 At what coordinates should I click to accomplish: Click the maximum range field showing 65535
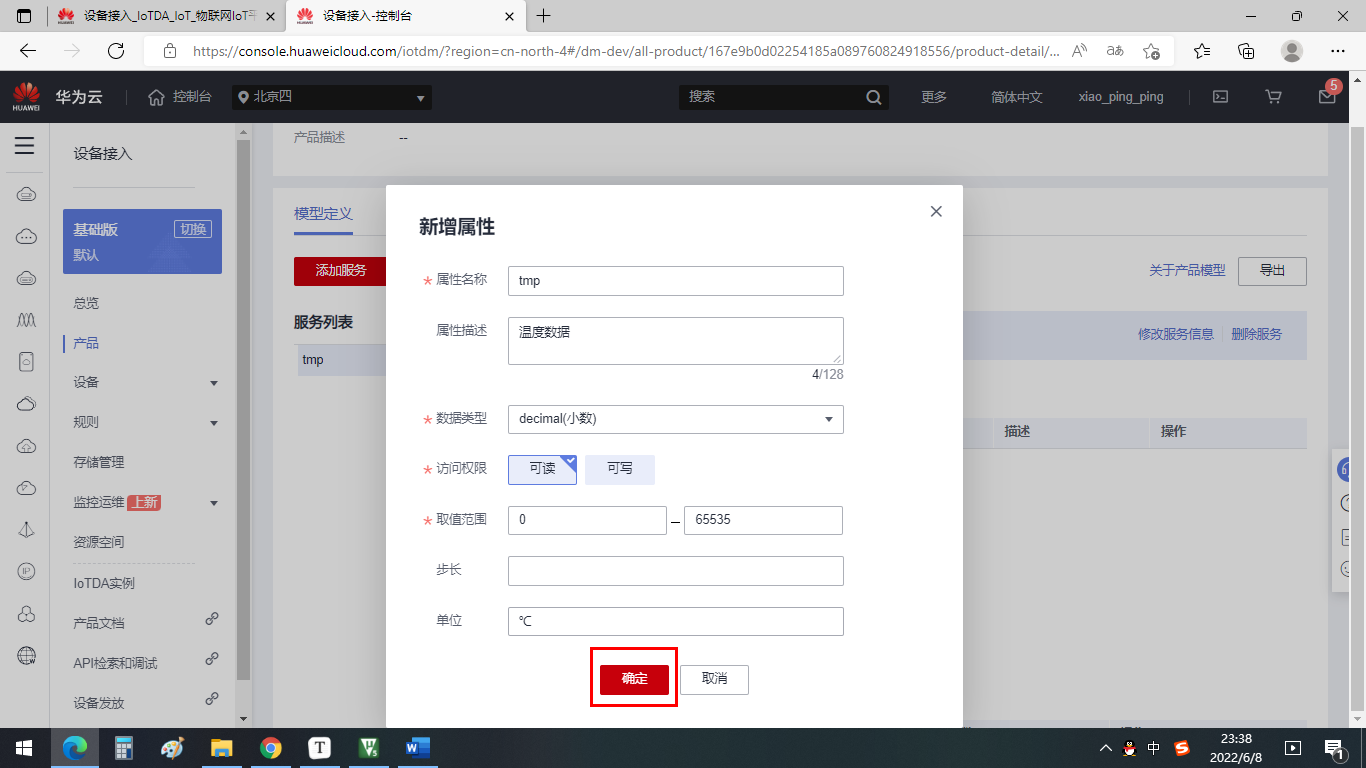coord(763,521)
